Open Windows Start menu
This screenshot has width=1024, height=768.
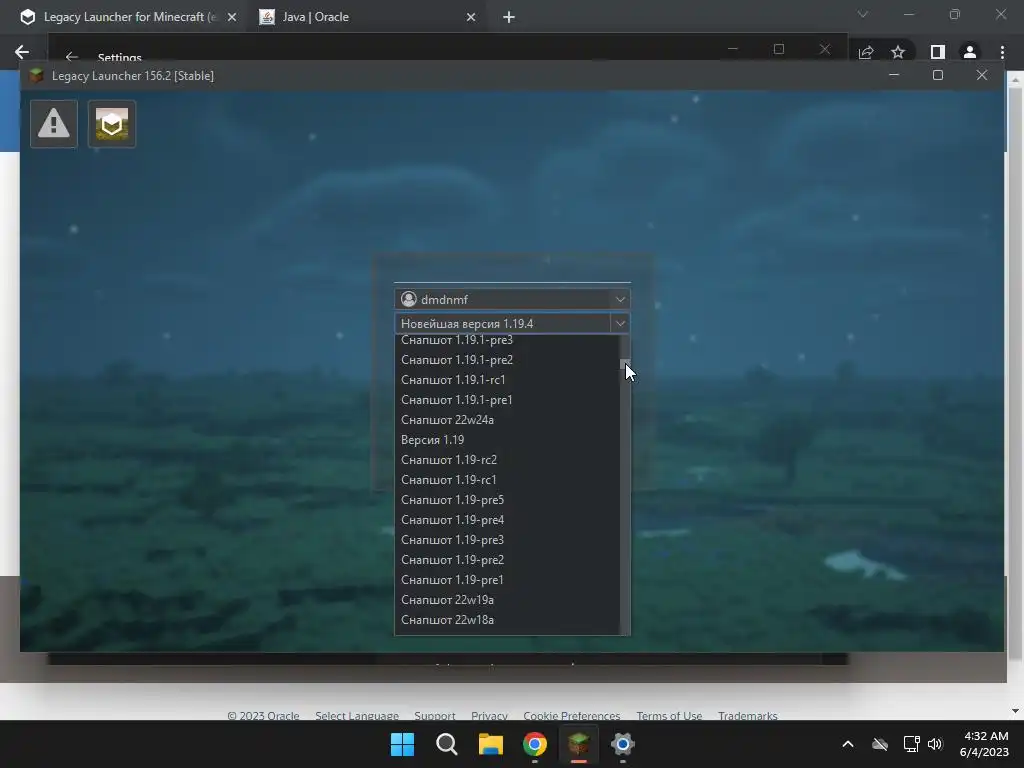[x=402, y=744]
